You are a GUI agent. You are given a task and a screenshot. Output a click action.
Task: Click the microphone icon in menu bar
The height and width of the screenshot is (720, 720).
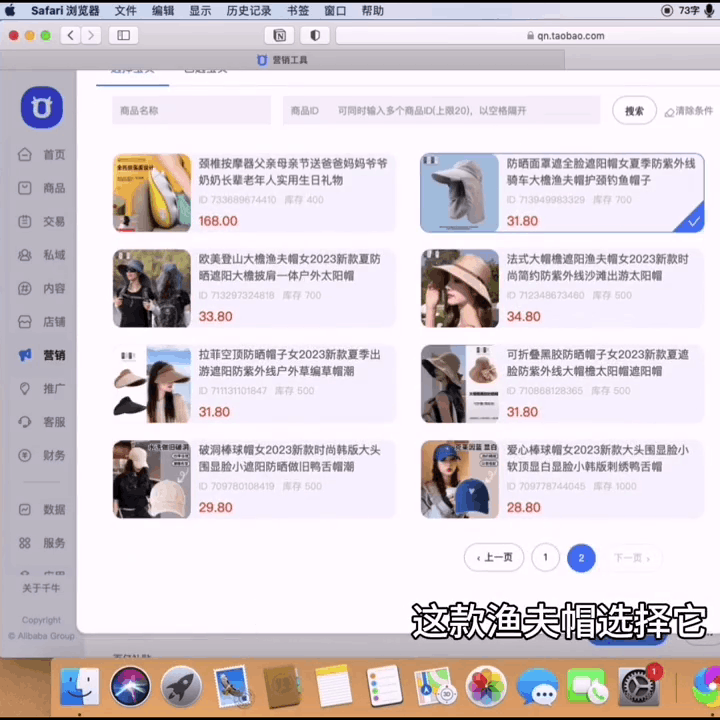pos(709,11)
